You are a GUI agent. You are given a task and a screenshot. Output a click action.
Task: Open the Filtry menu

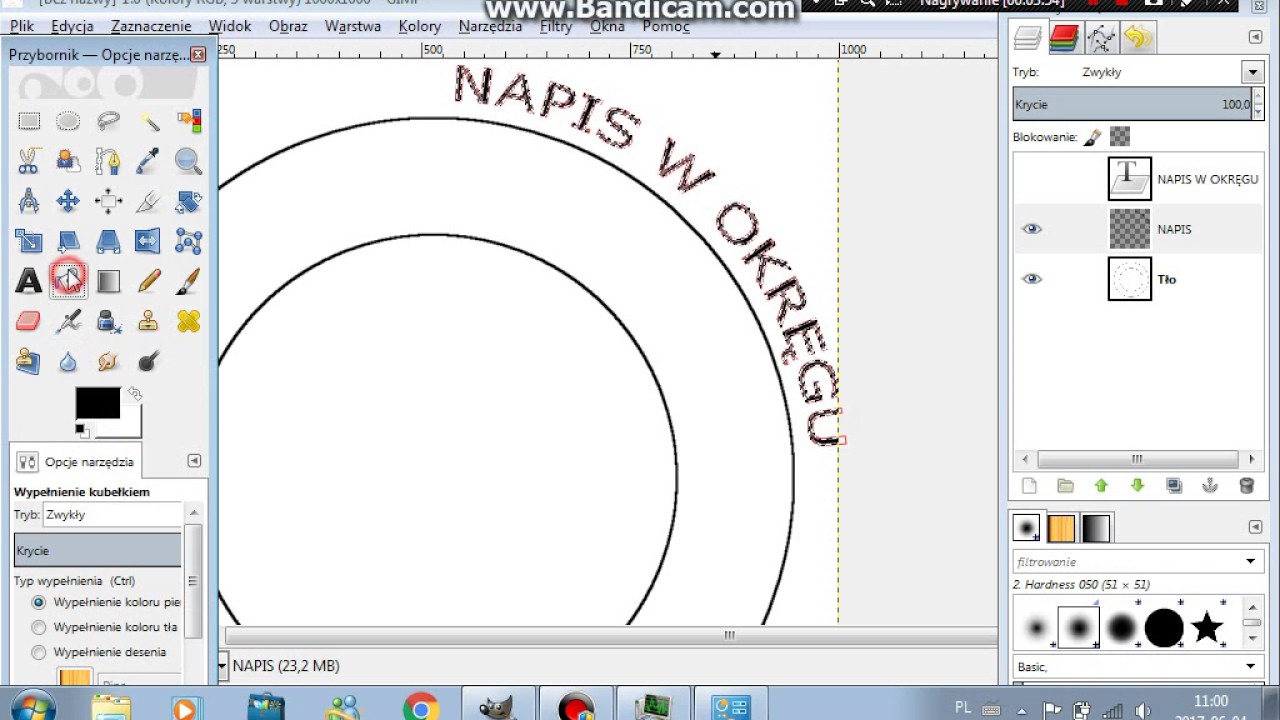point(556,26)
